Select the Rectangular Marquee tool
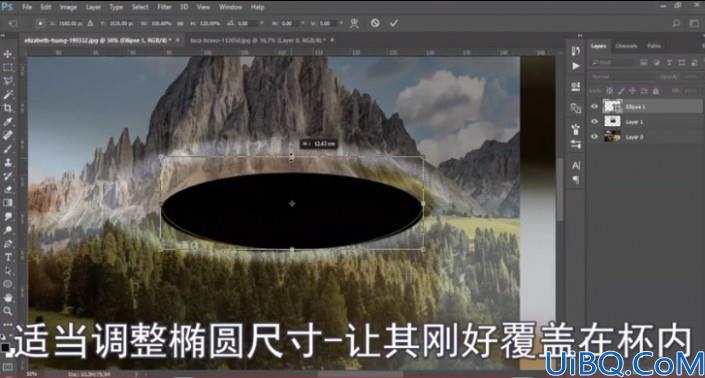 point(8,68)
